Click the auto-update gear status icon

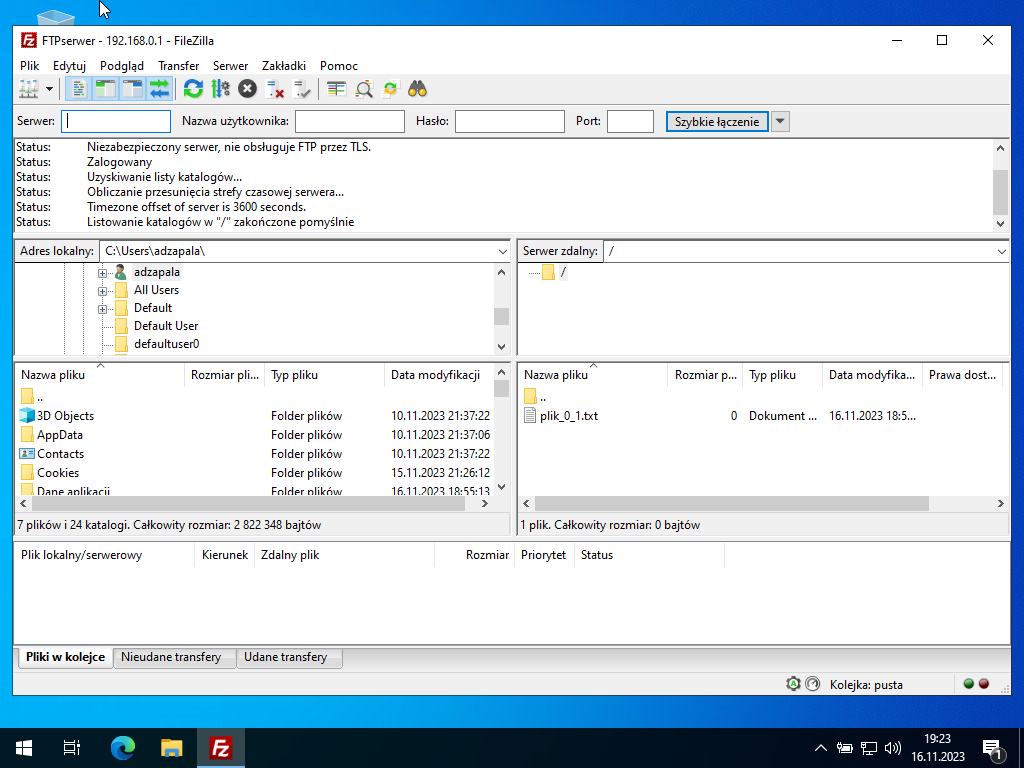pos(793,684)
